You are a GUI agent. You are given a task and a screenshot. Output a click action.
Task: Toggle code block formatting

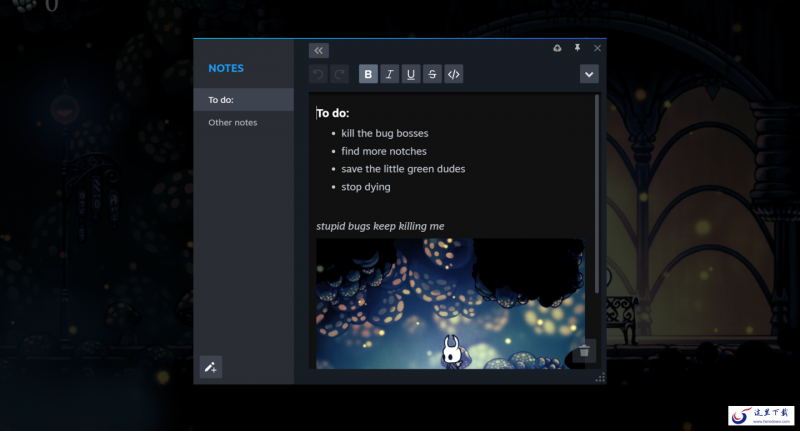pyautogui.click(x=454, y=74)
